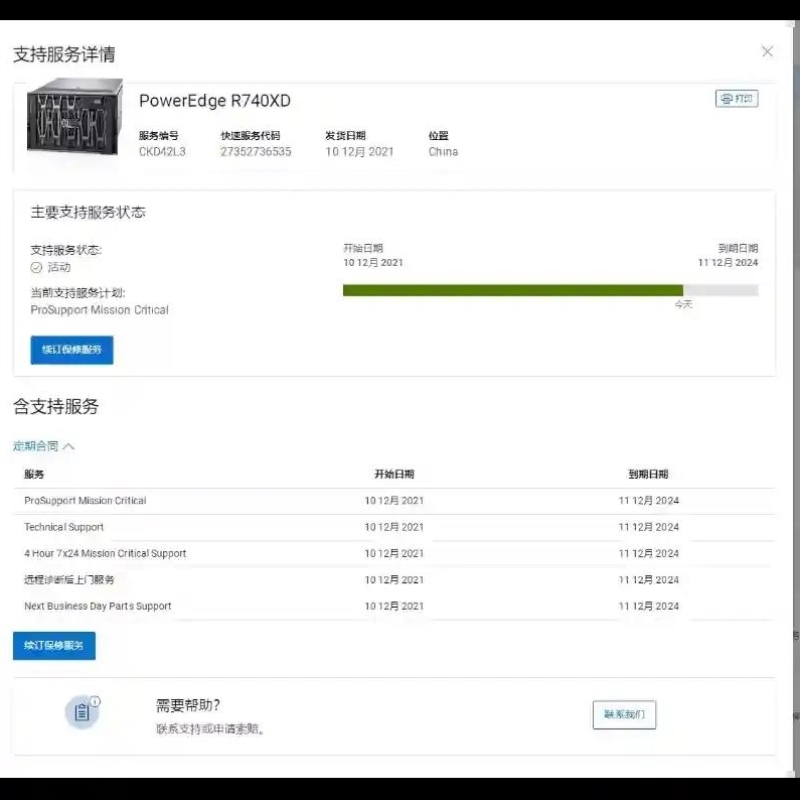Click the expiration date 11 12月 2024 above progress bar

728,263
